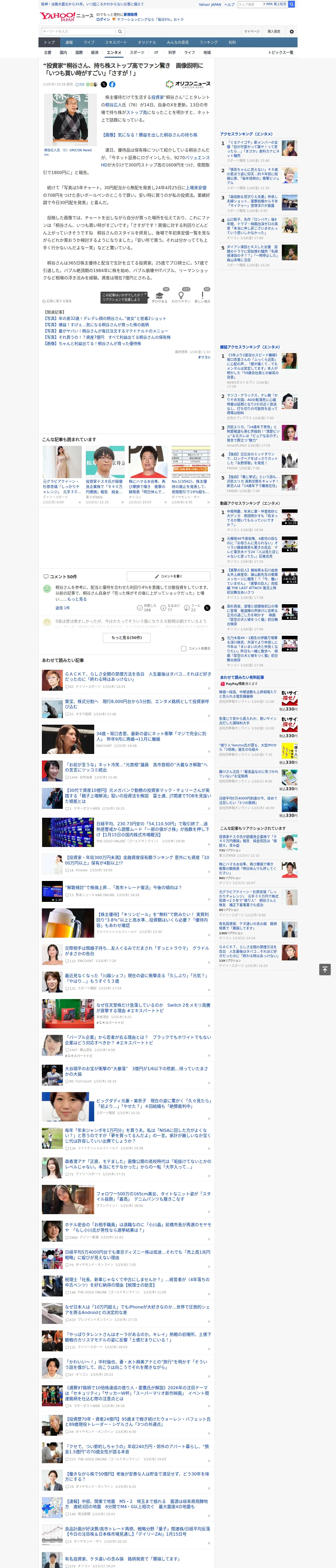
Task: Click the ストップ高 keyword link in article
Action: [137, 113]
